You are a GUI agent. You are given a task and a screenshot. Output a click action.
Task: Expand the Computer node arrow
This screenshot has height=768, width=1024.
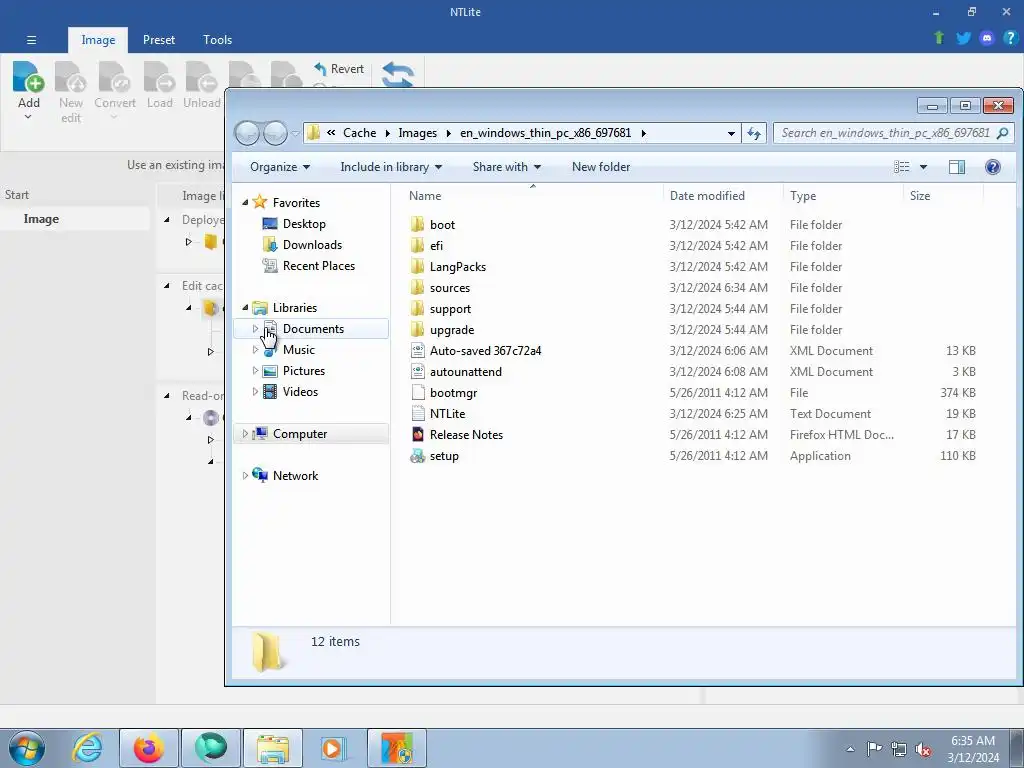point(246,434)
